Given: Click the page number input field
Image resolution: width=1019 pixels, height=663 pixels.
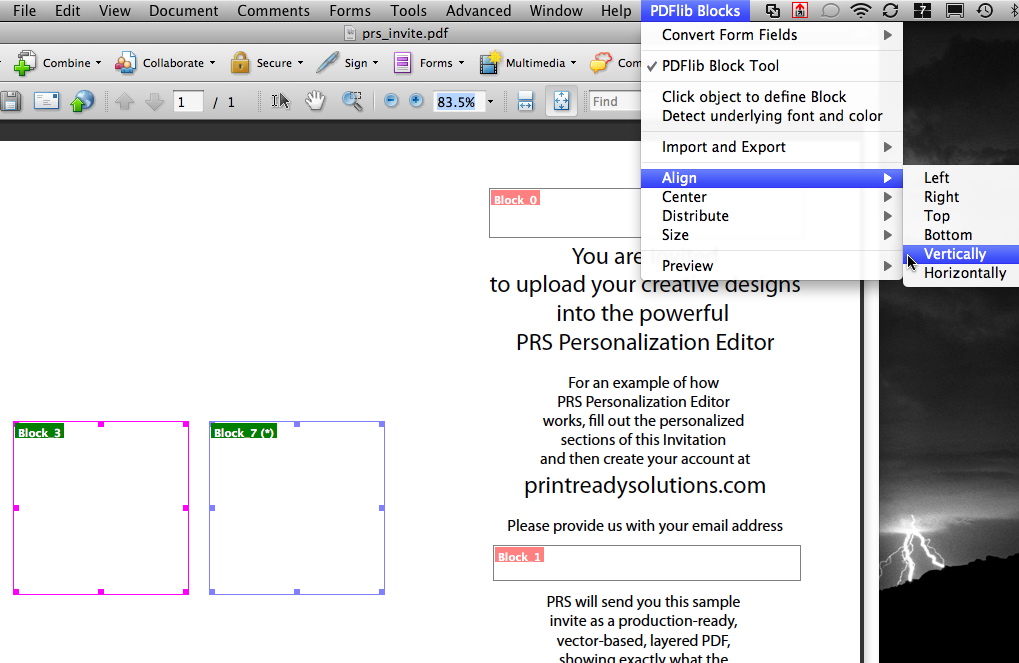Looking at the screenshot, I should (x=188, y=102).
